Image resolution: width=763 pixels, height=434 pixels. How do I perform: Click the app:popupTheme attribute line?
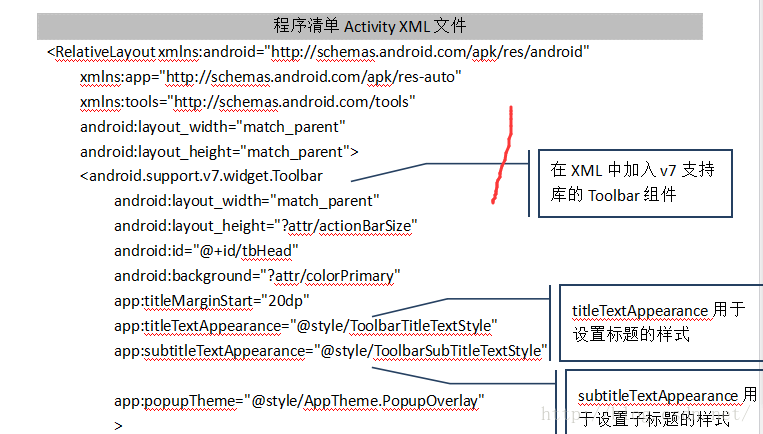pos(299,401)
